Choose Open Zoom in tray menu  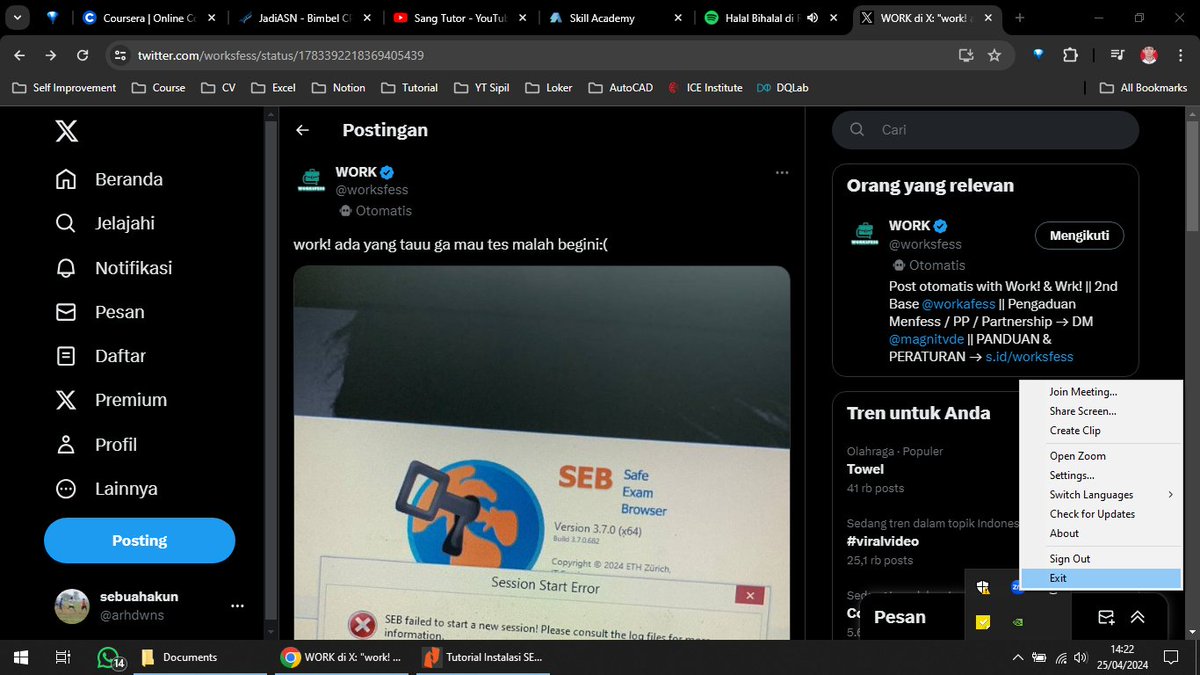point(1100,456)
